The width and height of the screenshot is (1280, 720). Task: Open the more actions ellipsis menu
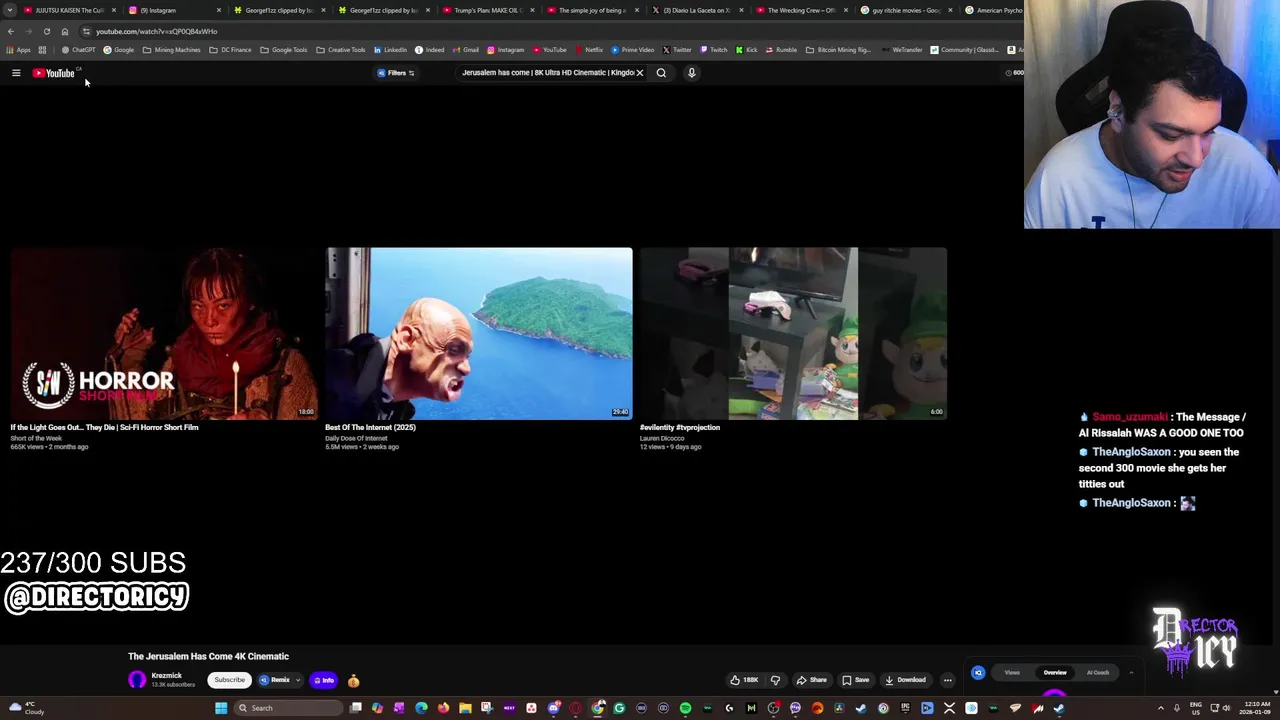click(948, 680)
